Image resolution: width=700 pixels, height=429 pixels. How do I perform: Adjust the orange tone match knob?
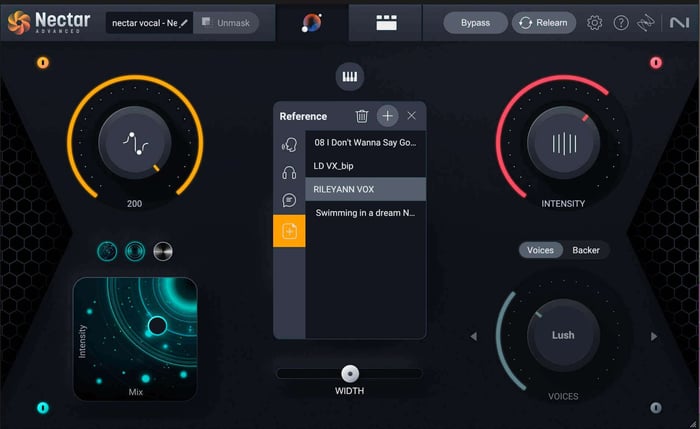(135, 143)
